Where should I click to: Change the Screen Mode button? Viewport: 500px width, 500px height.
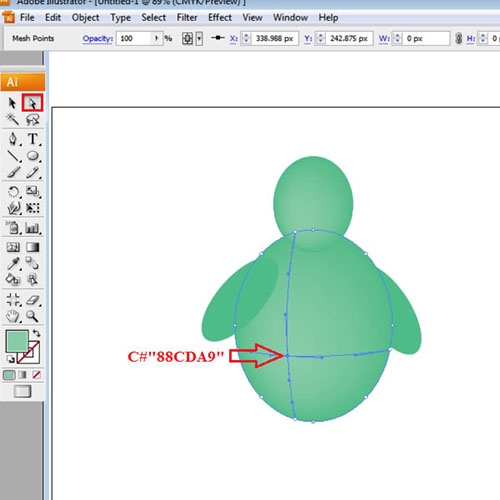click(x=22, y=391)
